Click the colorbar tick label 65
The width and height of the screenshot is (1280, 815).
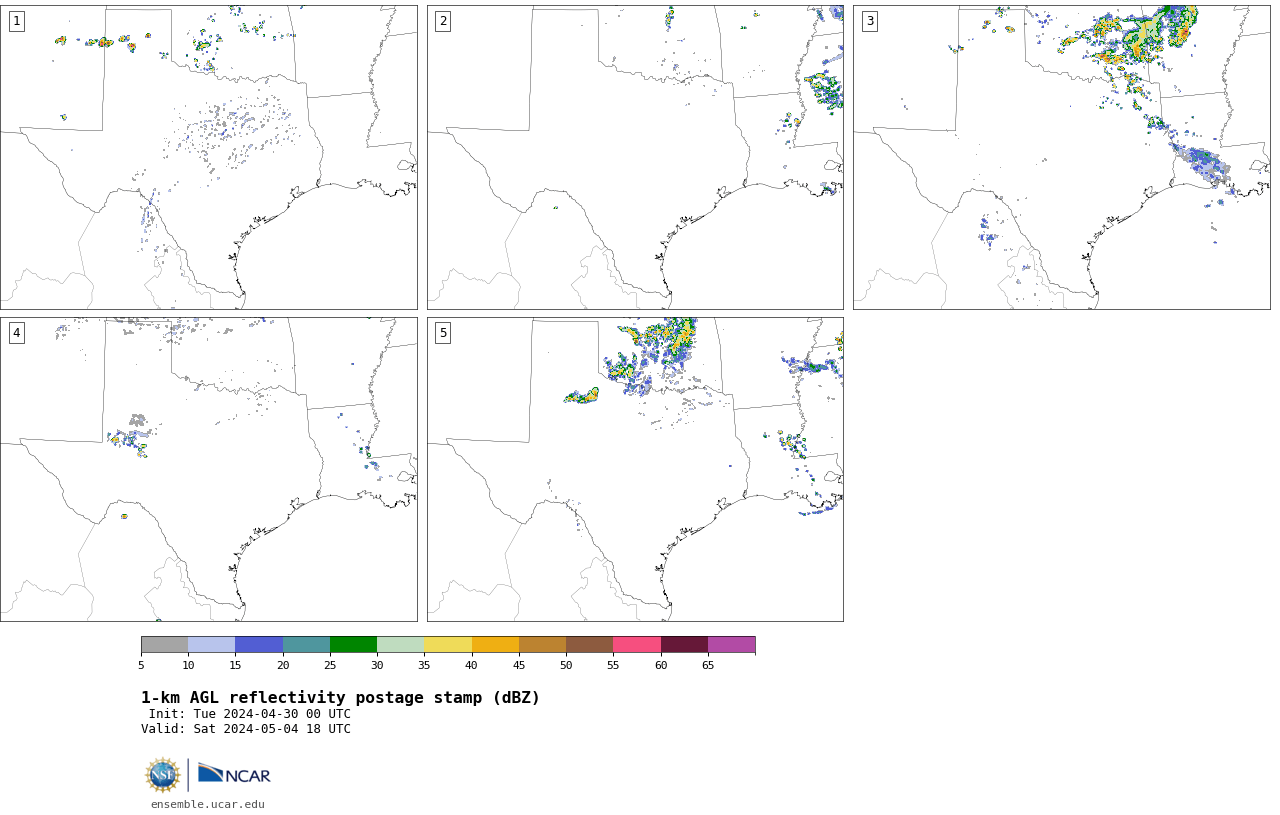pos(708,665)
